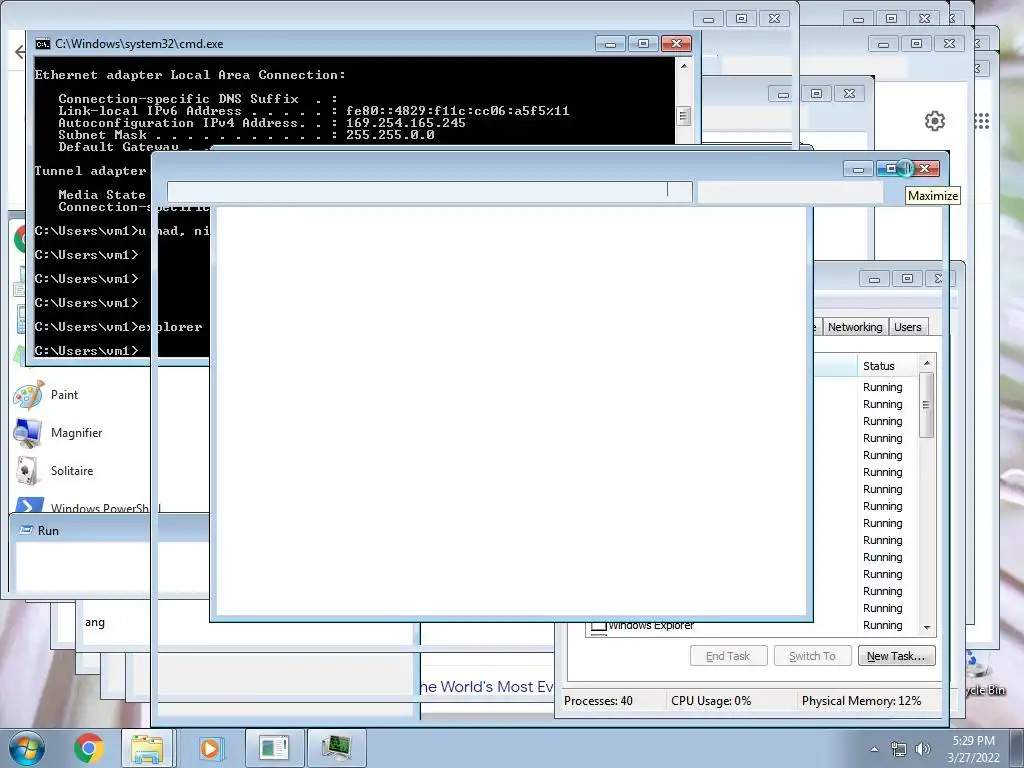
Task: Open the Google apps grid icon
Action: [982, 121]
